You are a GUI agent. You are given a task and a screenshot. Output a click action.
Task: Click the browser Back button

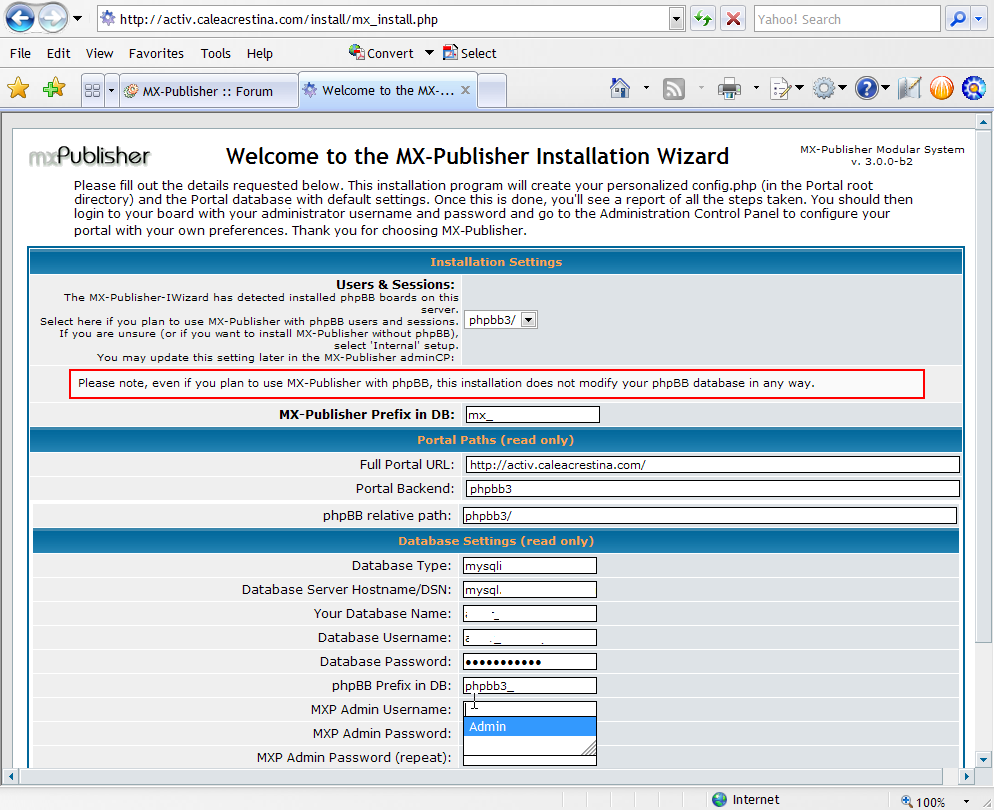click(20, 18)
